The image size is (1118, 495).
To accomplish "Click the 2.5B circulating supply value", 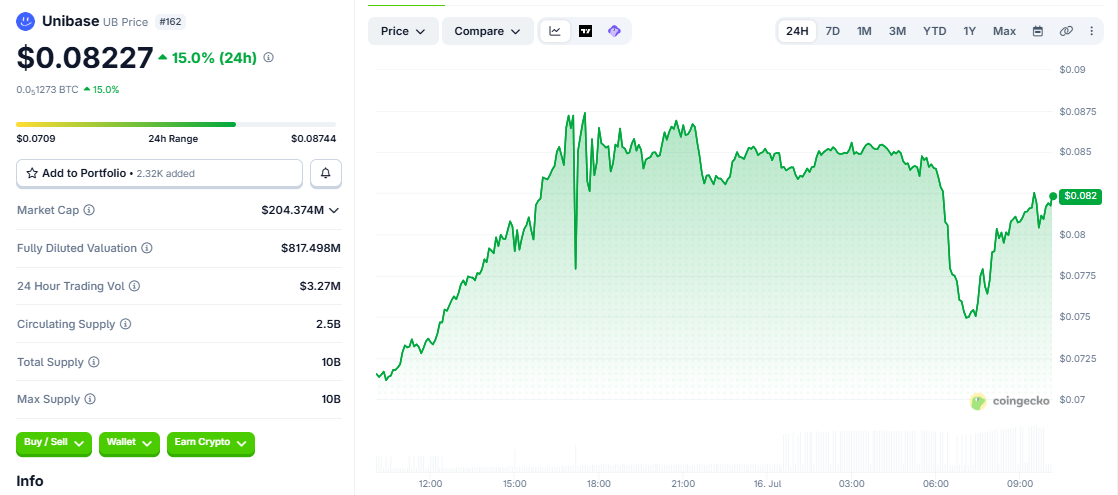I will click(329, 324).
